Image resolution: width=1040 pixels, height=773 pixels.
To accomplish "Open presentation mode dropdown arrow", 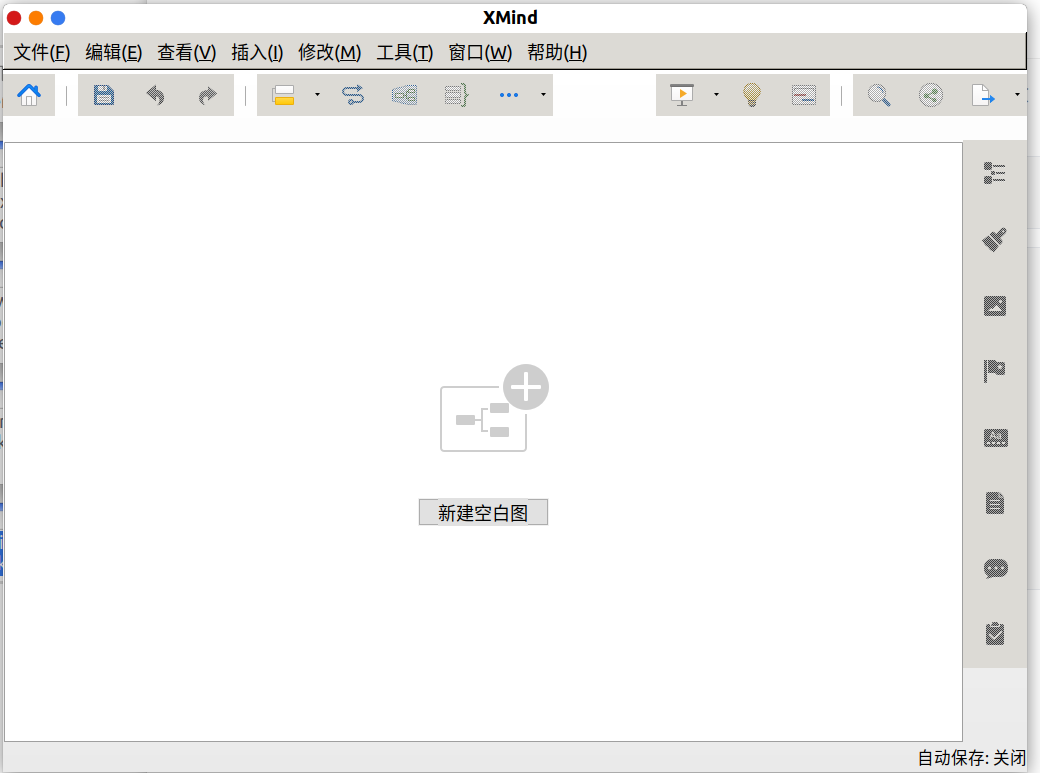I will point(716,95).
